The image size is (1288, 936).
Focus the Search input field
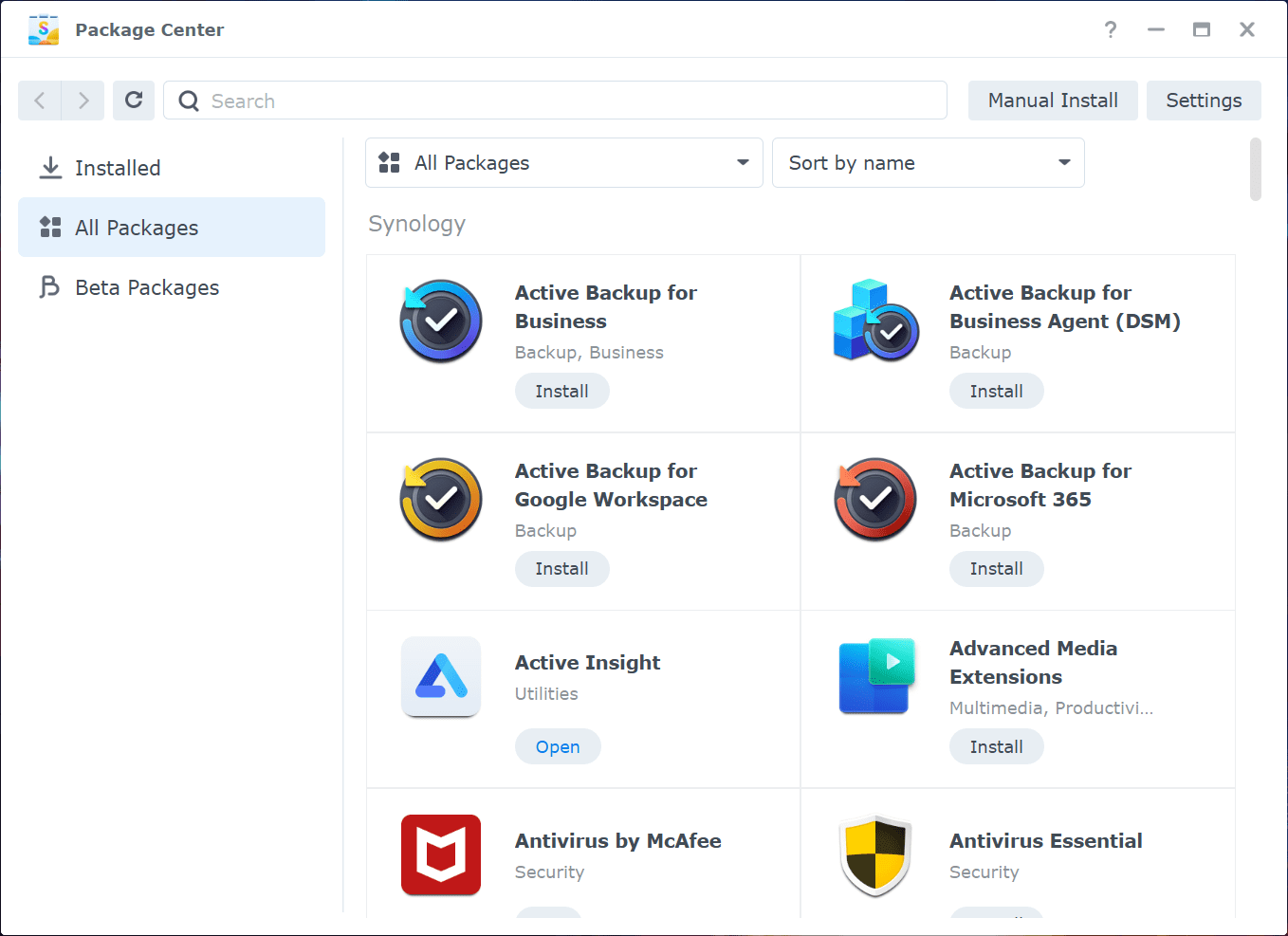click(555, 101)
